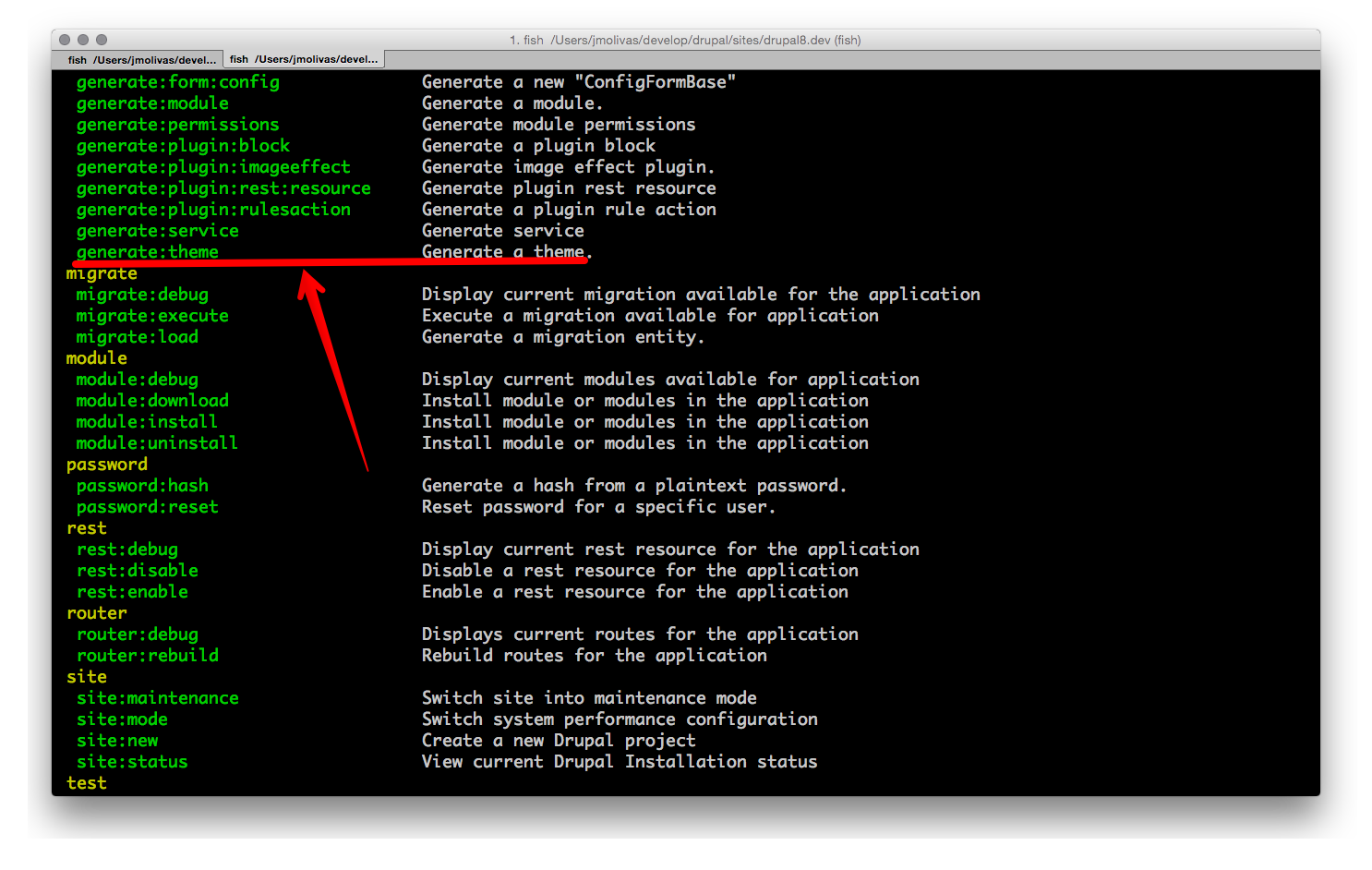Click the "rest:debug" command text
The width and height of the screenshot is (1372, 870).
(127, 550)
